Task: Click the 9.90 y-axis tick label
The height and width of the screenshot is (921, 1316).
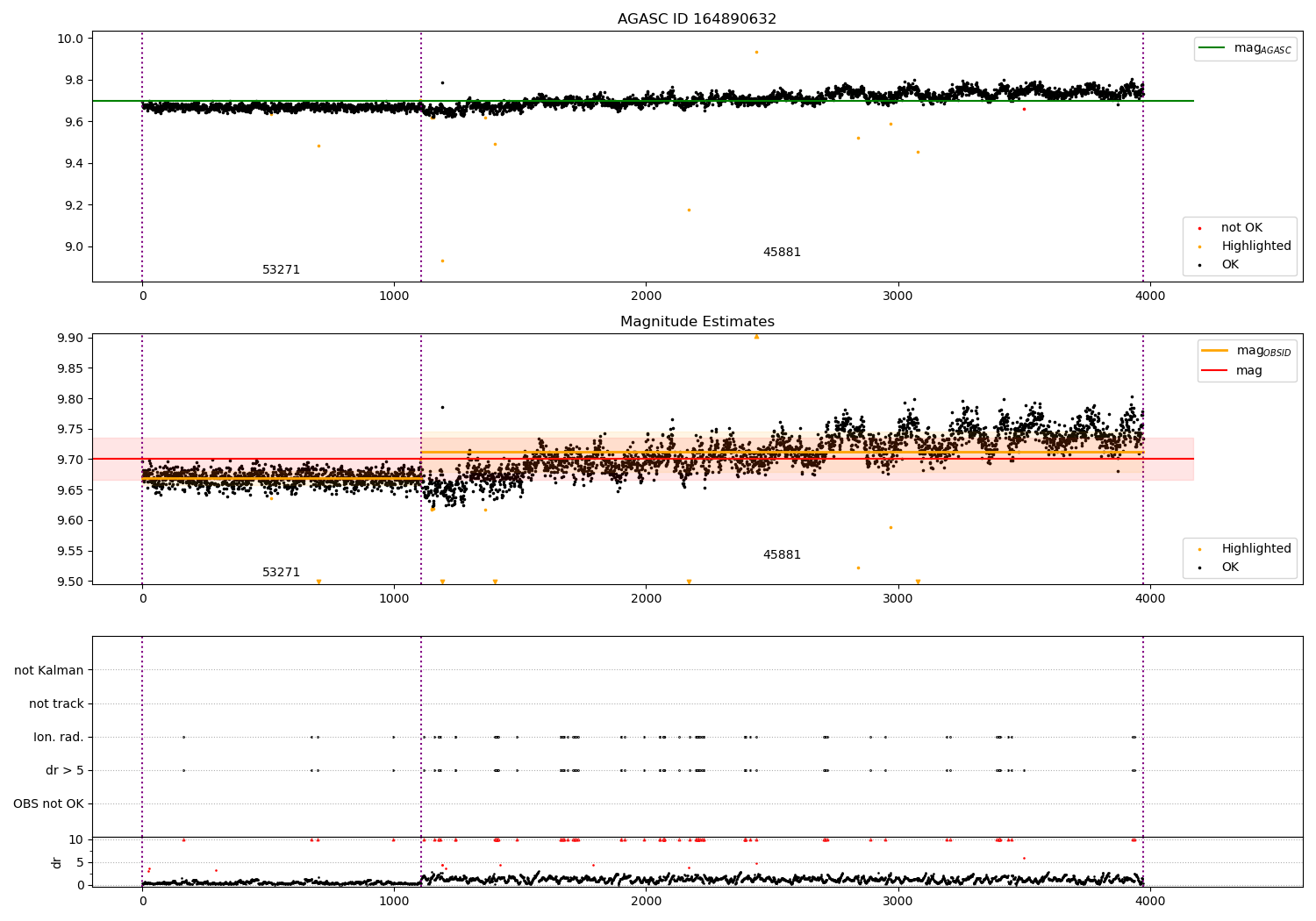Action: point(70,338)
